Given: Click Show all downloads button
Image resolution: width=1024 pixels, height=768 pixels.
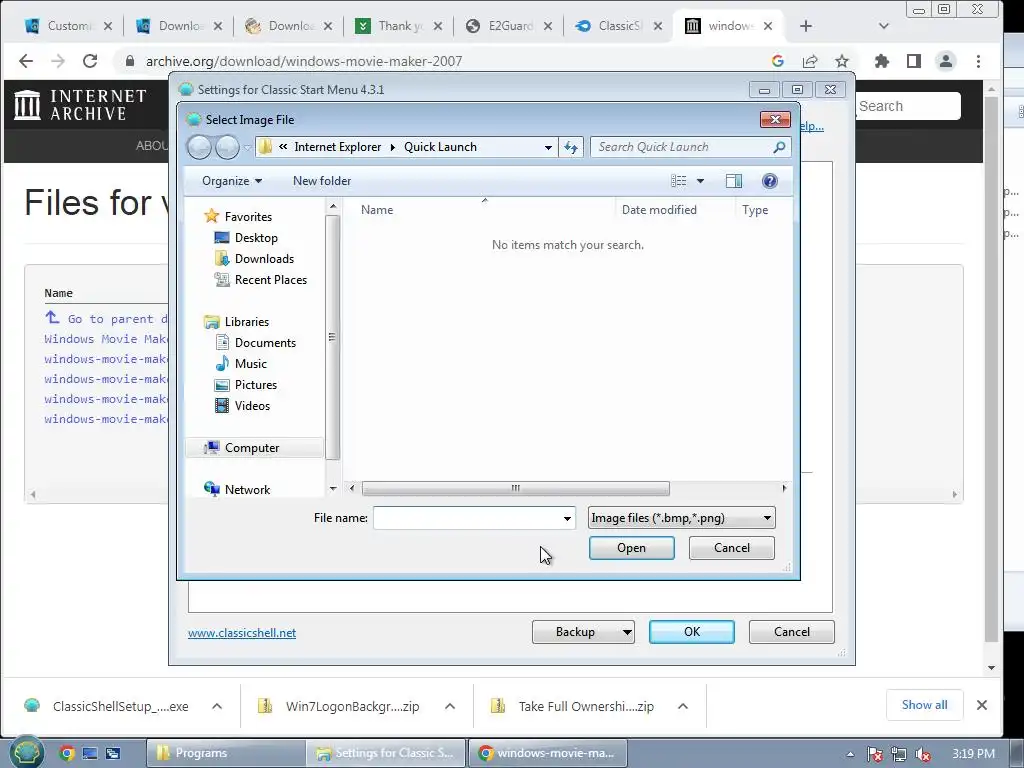Looking at the screenshot, I should pos(924,705).
